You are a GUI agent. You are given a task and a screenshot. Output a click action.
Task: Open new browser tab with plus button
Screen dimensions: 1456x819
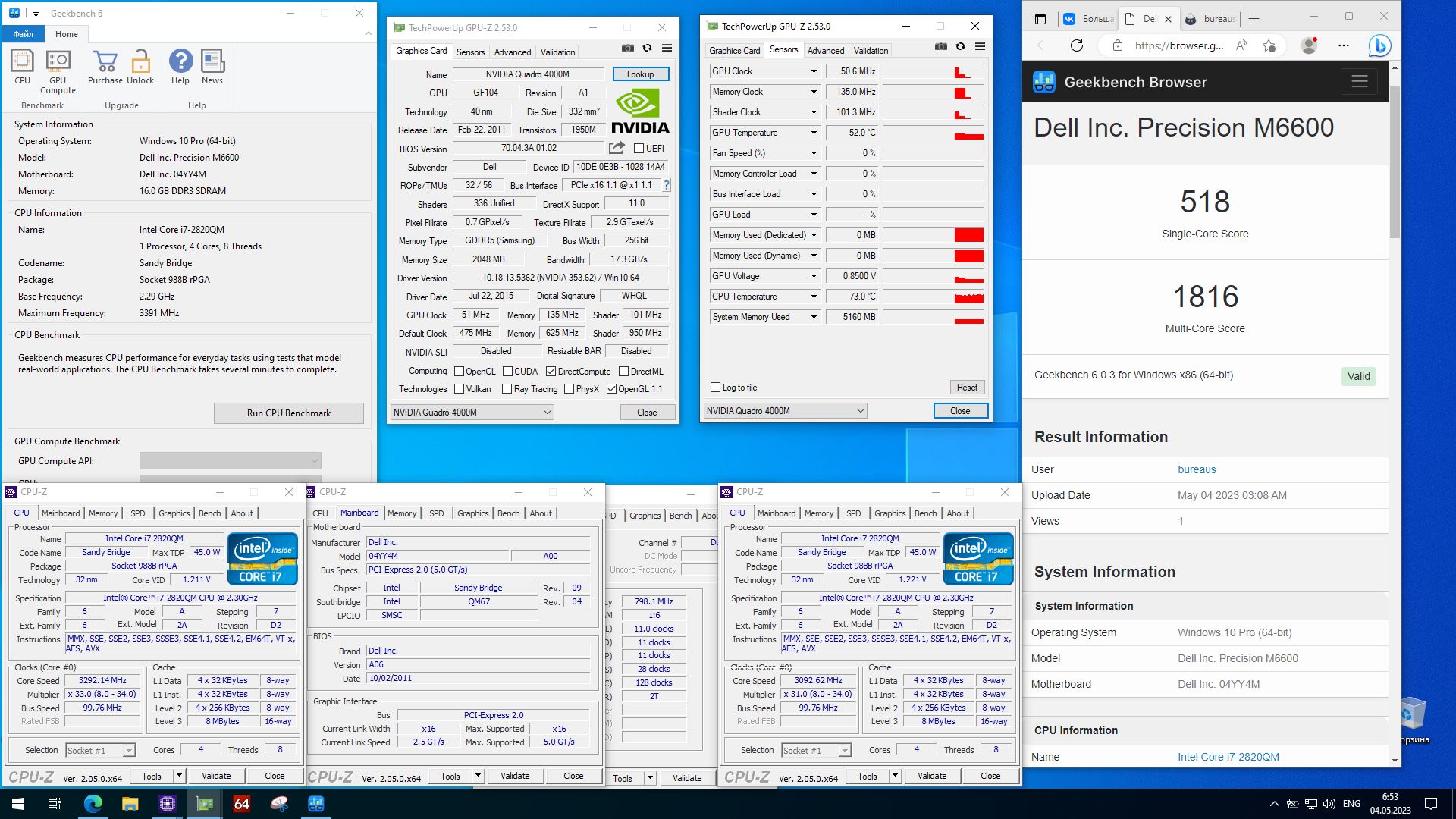pos(1254,19)
